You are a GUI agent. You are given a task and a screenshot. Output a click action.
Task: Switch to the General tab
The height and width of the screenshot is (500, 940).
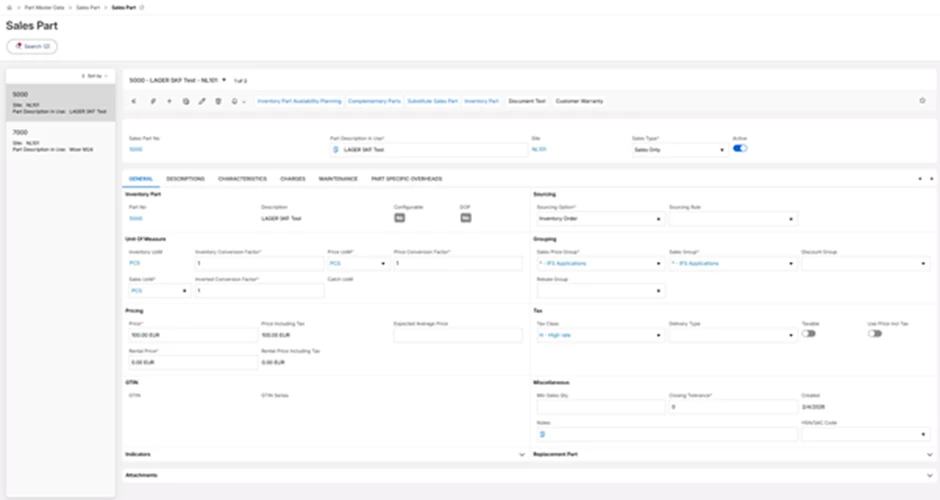(x=141, y=179)
